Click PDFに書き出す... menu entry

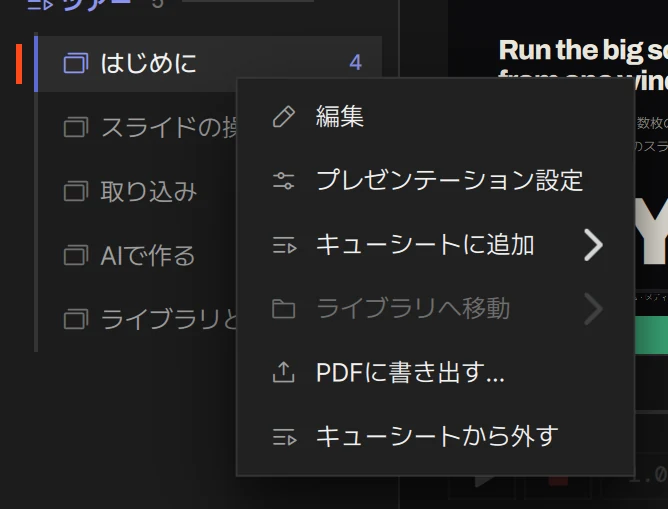click(x=435, y=373)
